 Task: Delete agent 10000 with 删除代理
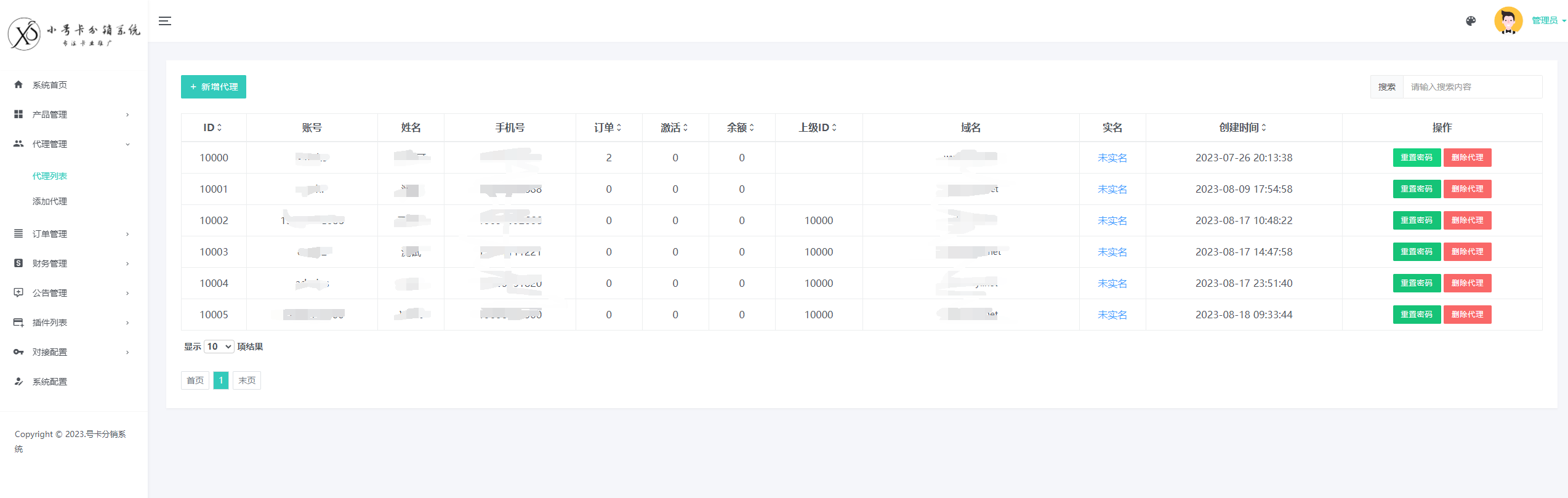point(1467,158)
